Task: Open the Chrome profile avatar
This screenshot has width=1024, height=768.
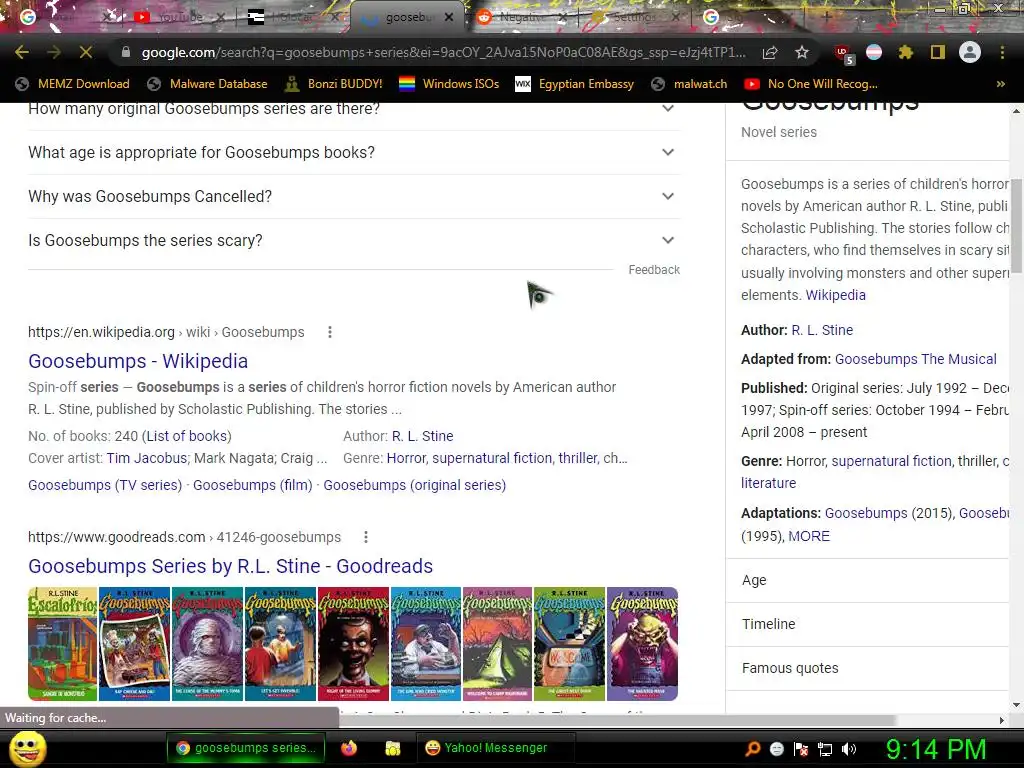Action: [970, 52]
